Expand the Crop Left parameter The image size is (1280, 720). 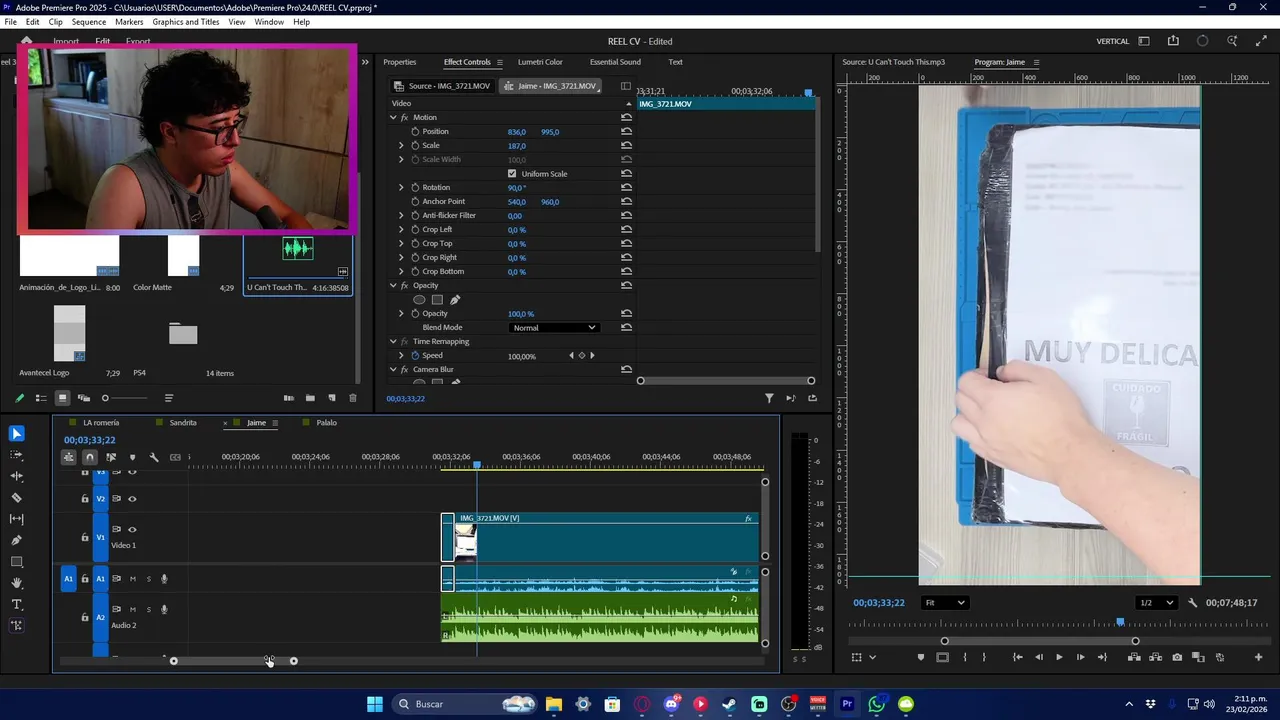(x=401, y=230)
